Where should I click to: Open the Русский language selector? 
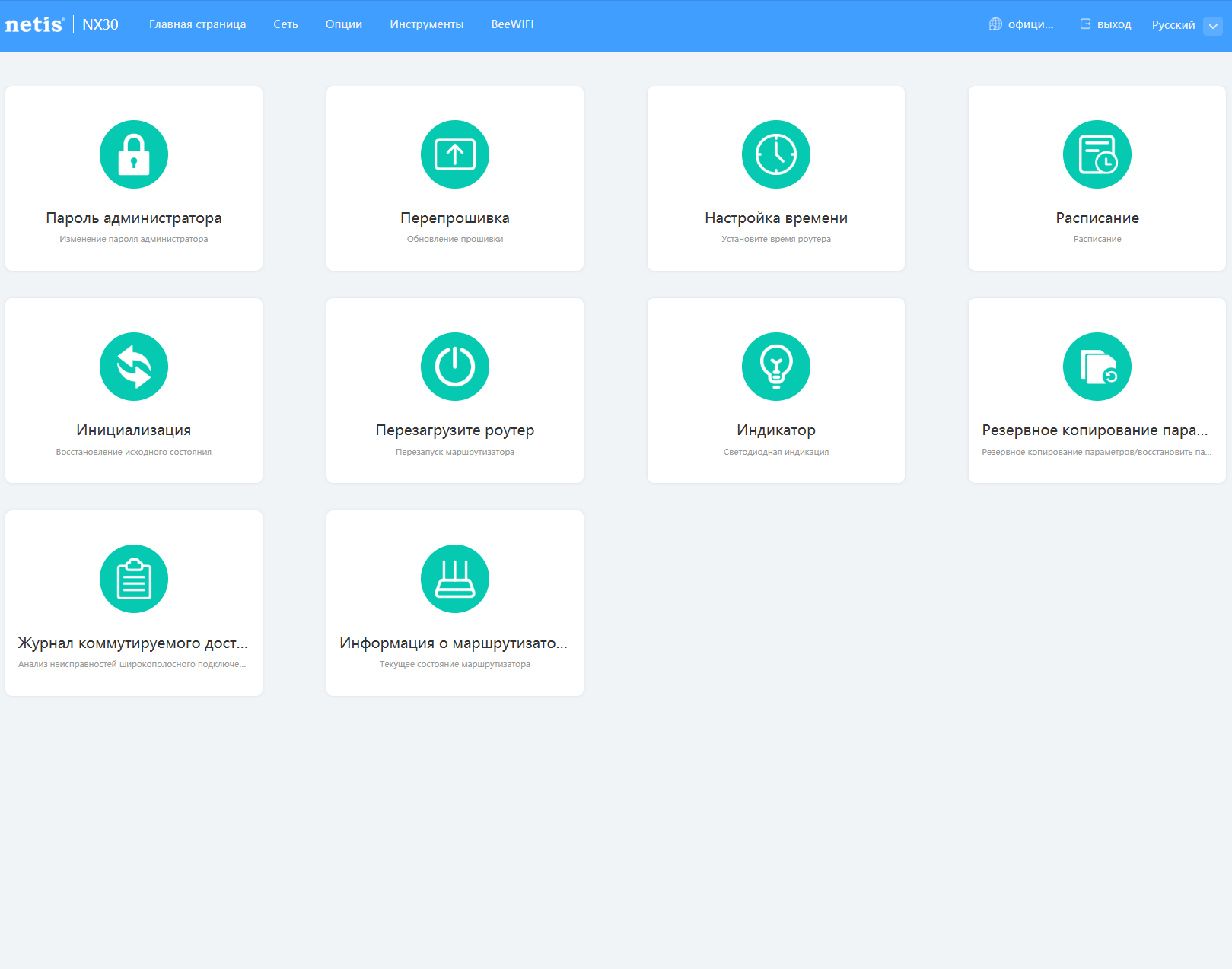tap(1173, 25)
